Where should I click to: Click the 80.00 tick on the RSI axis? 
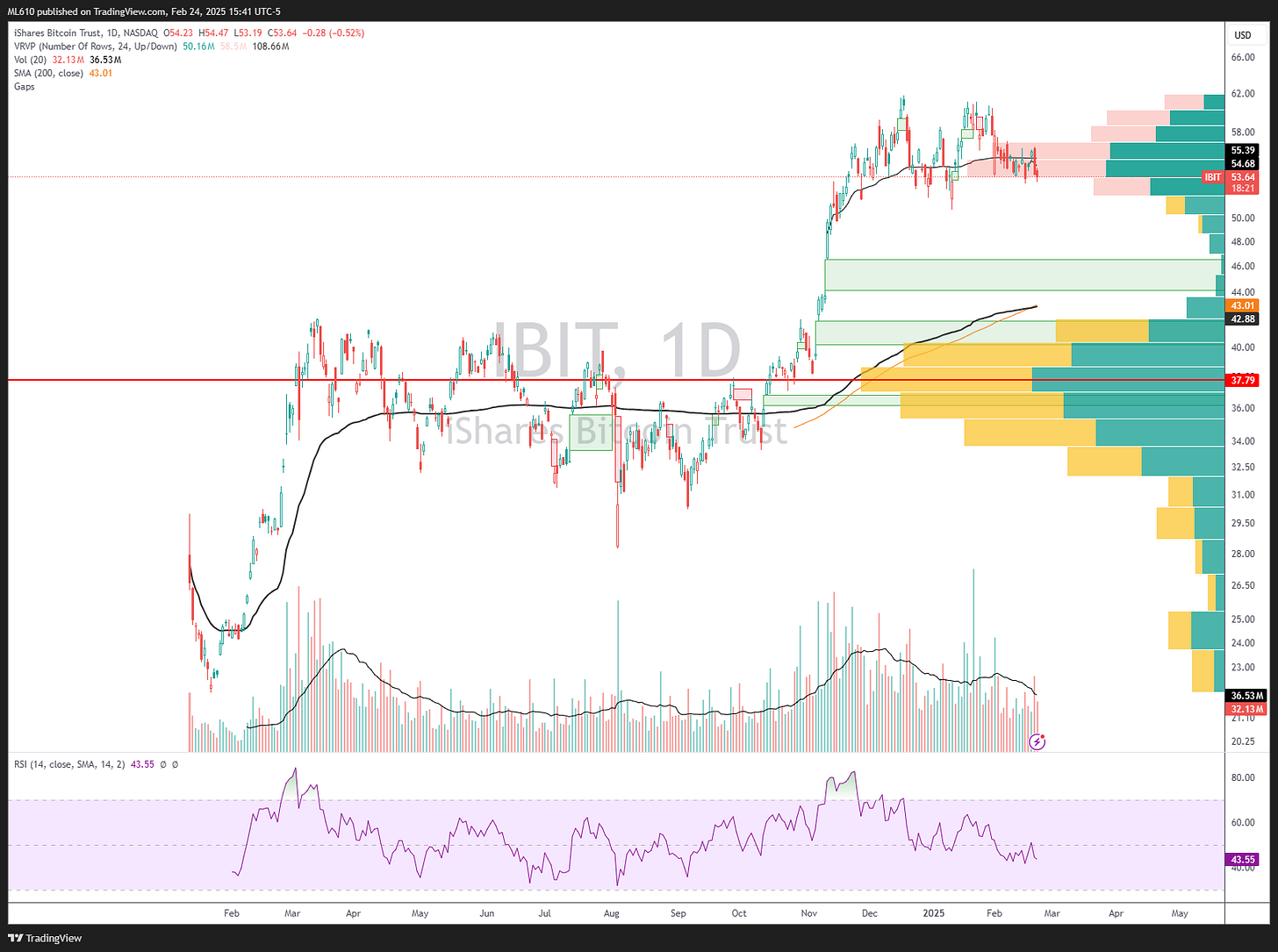click(1242, 777)
